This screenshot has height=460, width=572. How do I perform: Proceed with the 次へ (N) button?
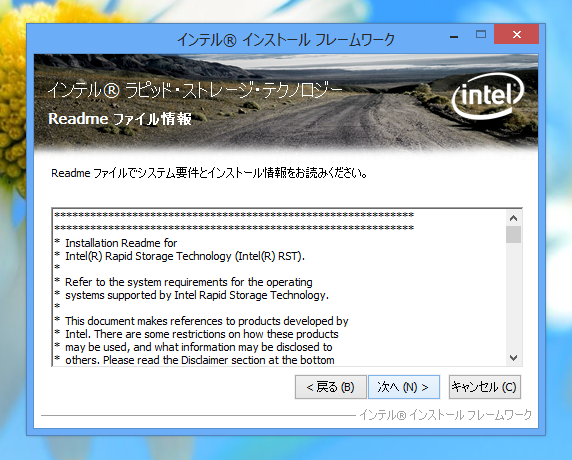(x=404, y=387)
